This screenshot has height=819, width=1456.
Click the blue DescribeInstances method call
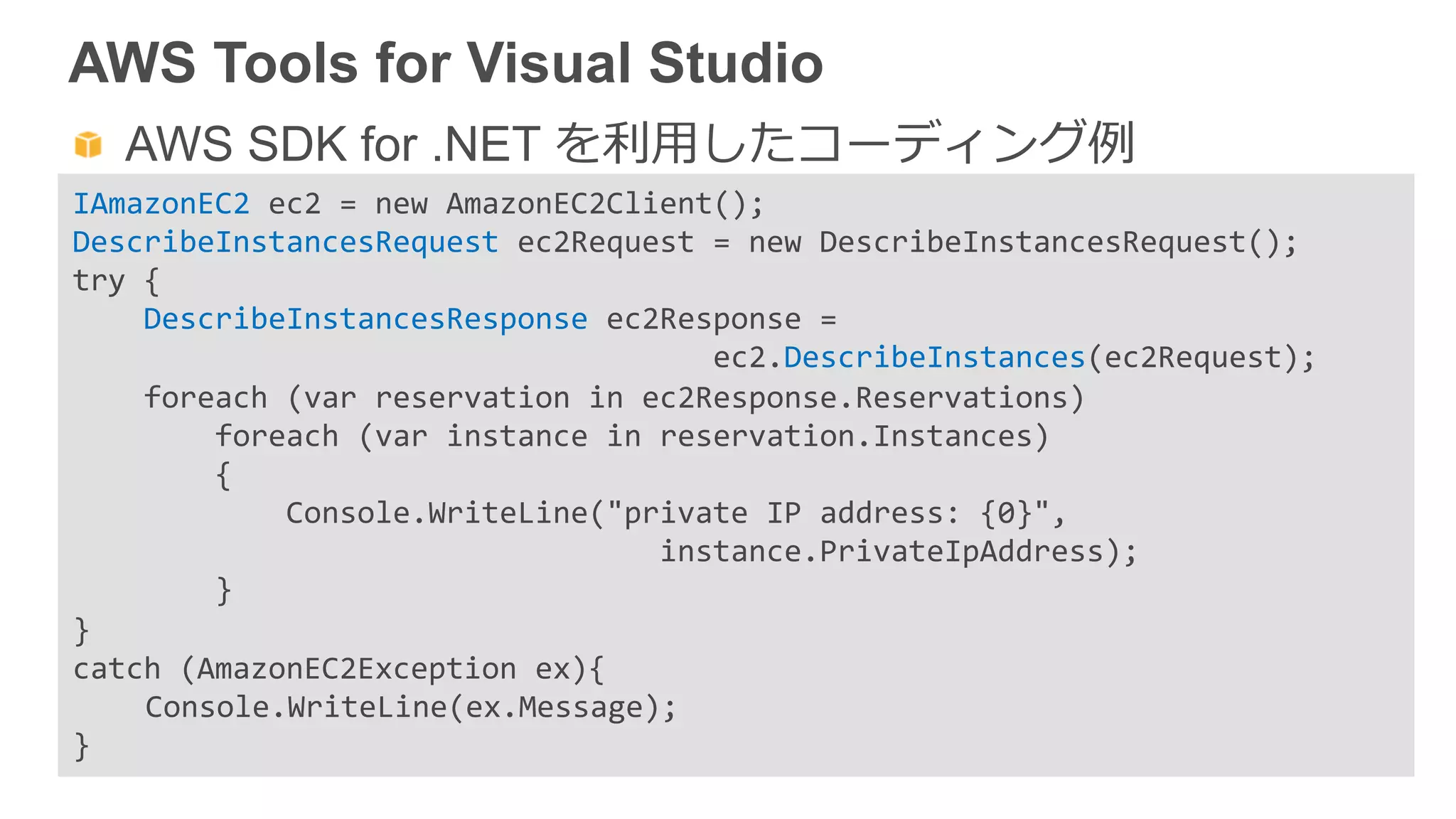[x=934, y=358]
